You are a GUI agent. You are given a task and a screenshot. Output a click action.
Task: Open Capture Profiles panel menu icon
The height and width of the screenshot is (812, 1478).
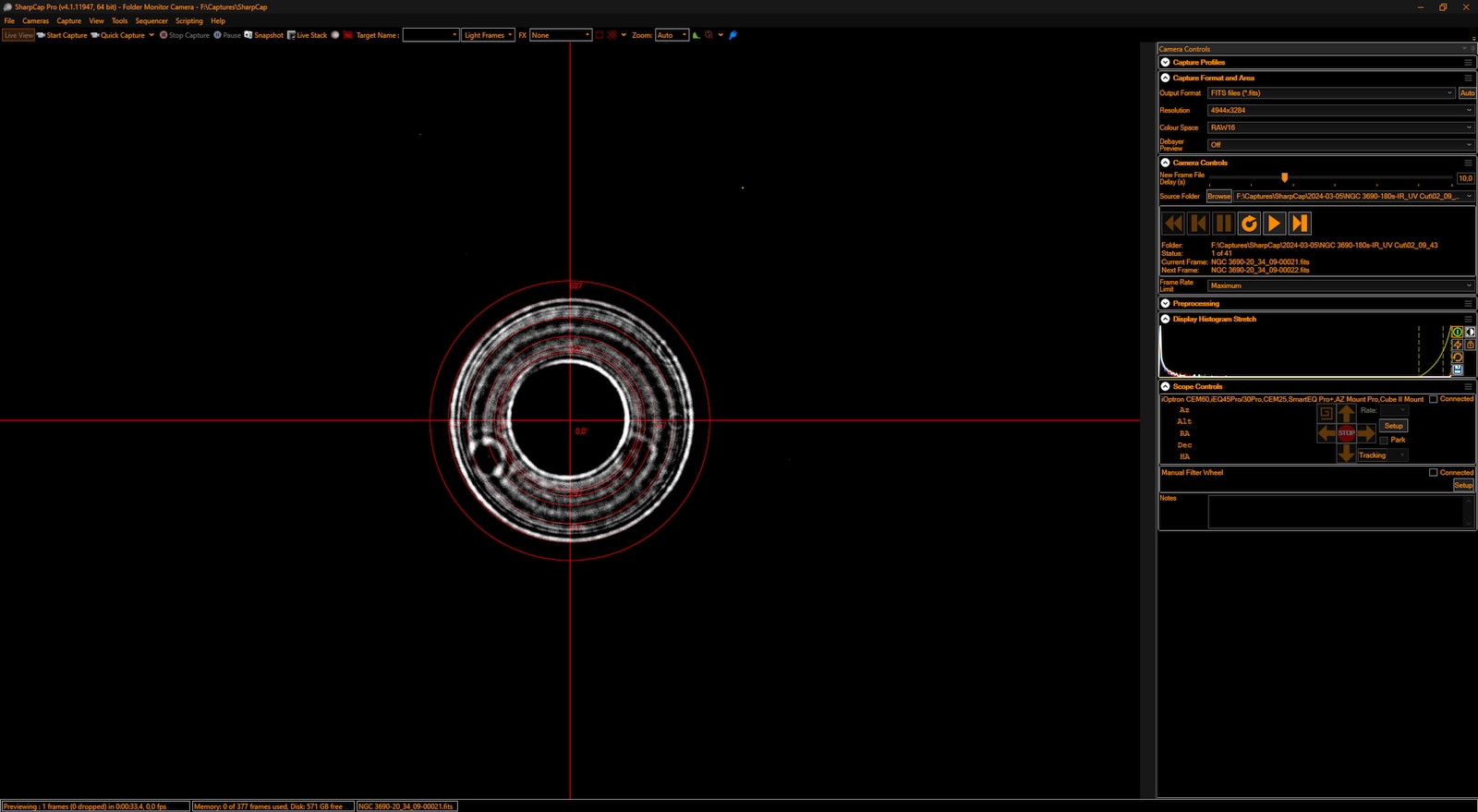click(x=1468, y=63)
